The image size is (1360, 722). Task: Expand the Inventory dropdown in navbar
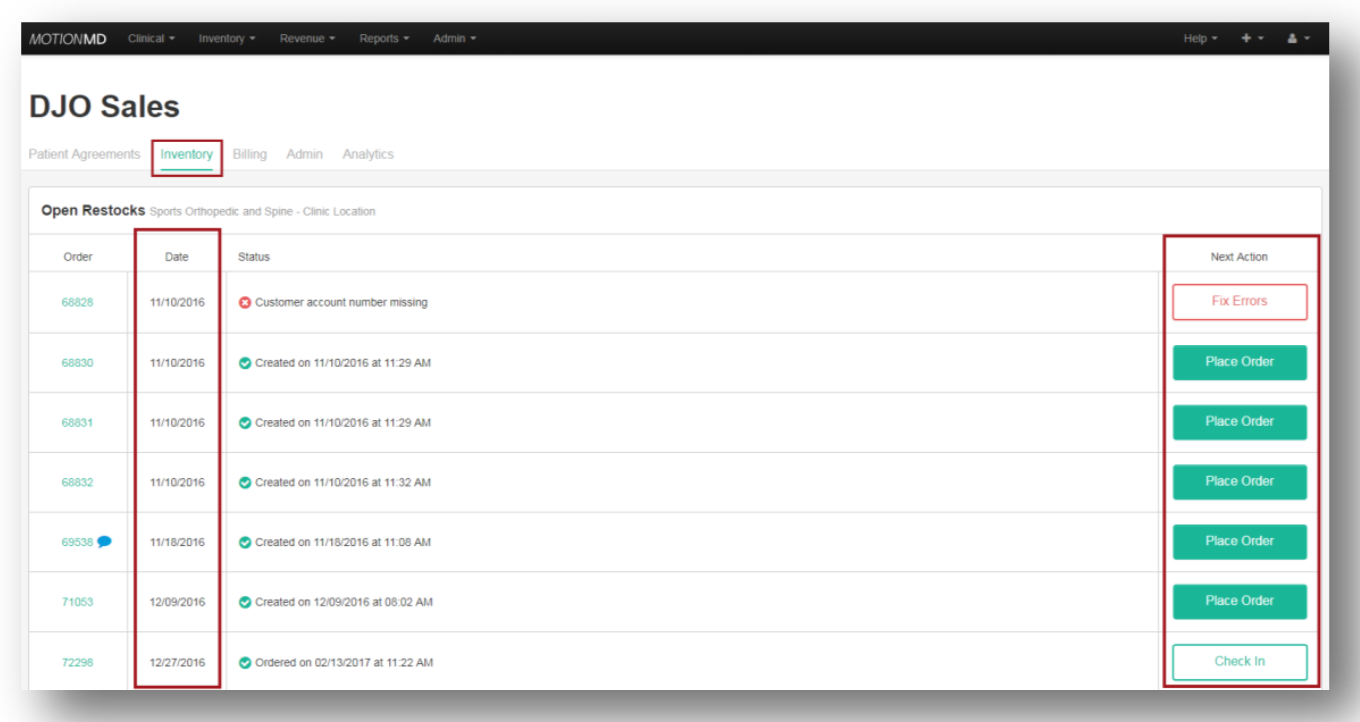click(227, 38)
